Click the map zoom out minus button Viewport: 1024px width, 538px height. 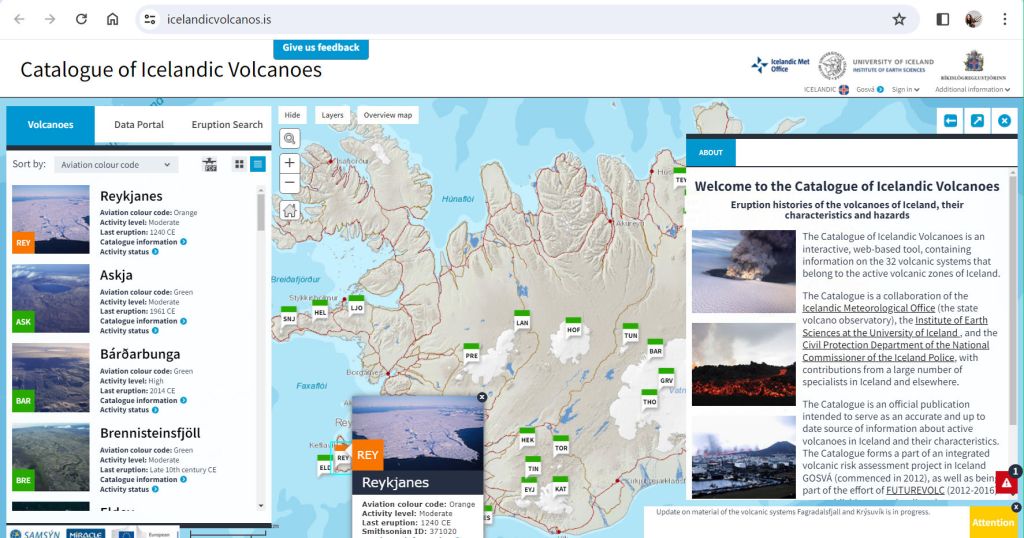click(290, 183)
